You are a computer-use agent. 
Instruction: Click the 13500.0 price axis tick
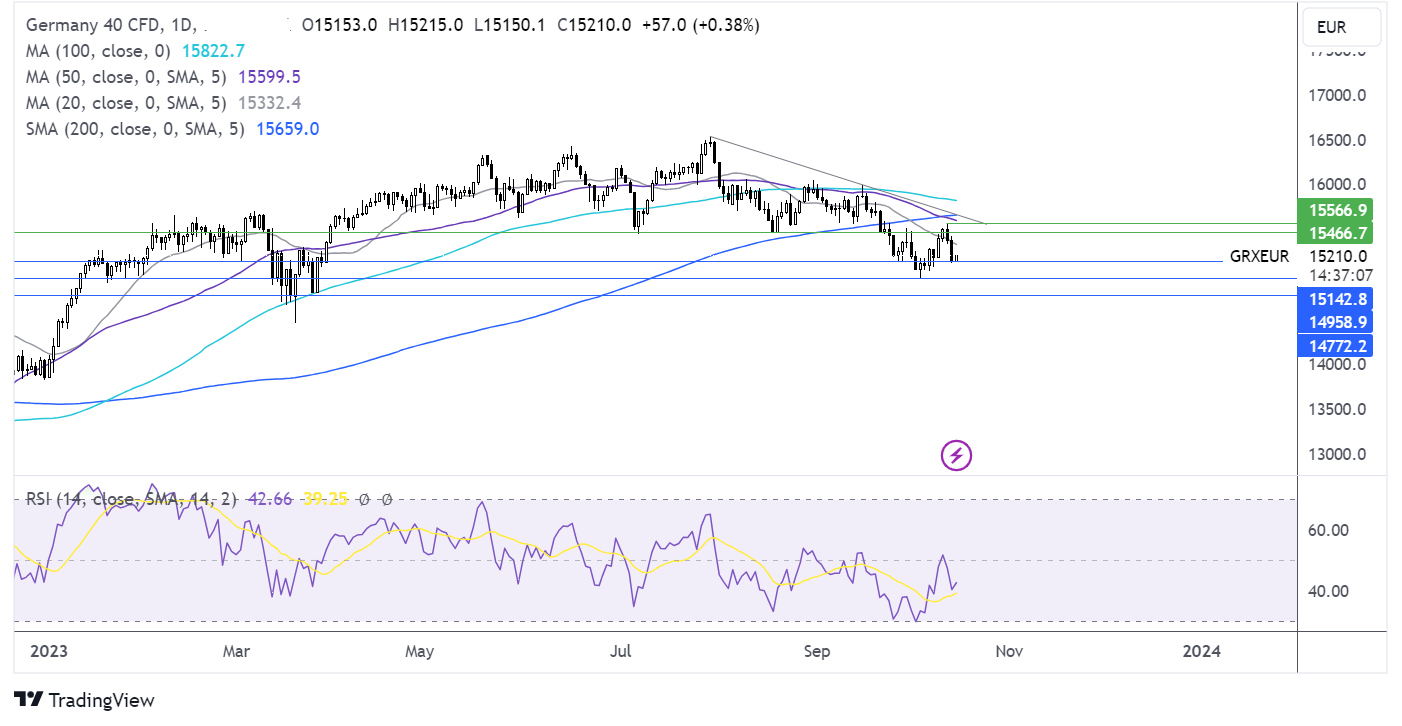pyautogui.click(x=1338, y=409)
